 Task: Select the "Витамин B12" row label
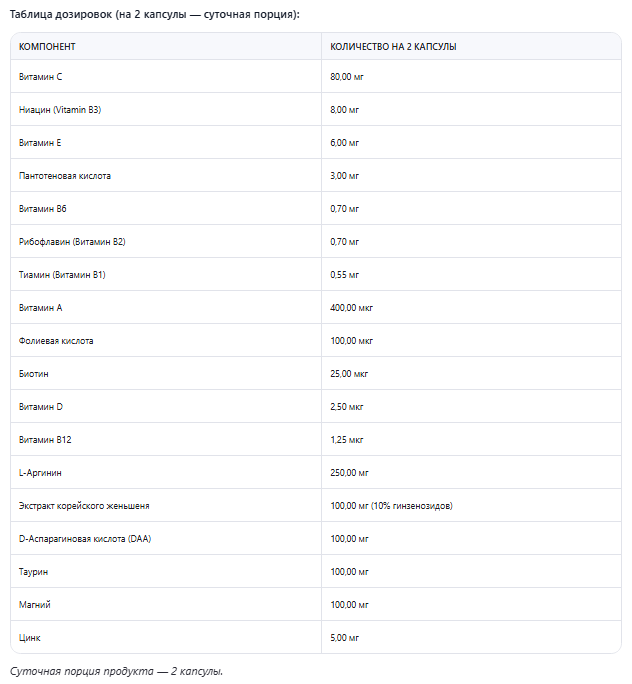pos(45,440)
